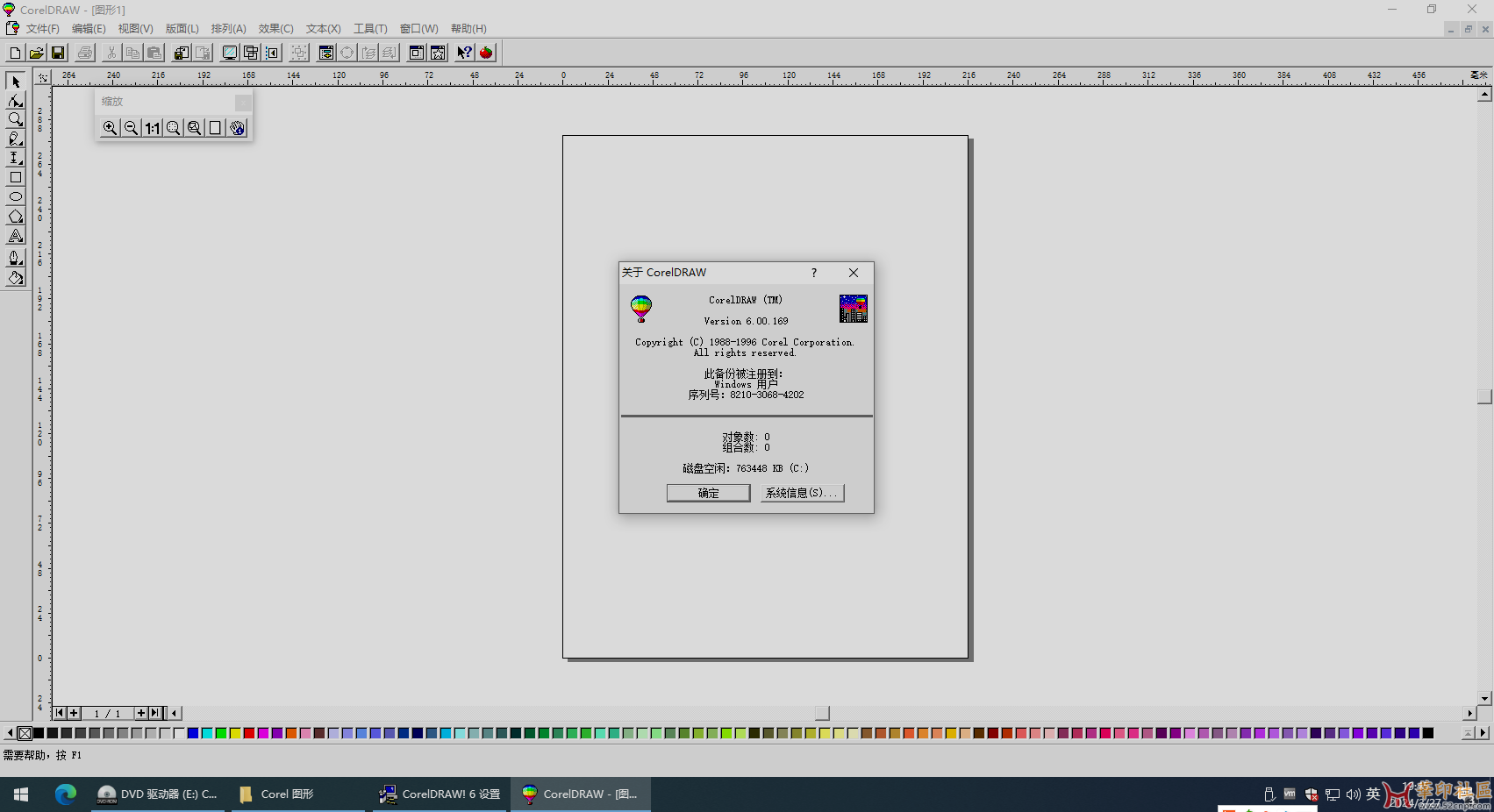Screen dimensions: 1494x812
Task: Expand the color palette with up arrow
Action: click(x=1469, y=733)
